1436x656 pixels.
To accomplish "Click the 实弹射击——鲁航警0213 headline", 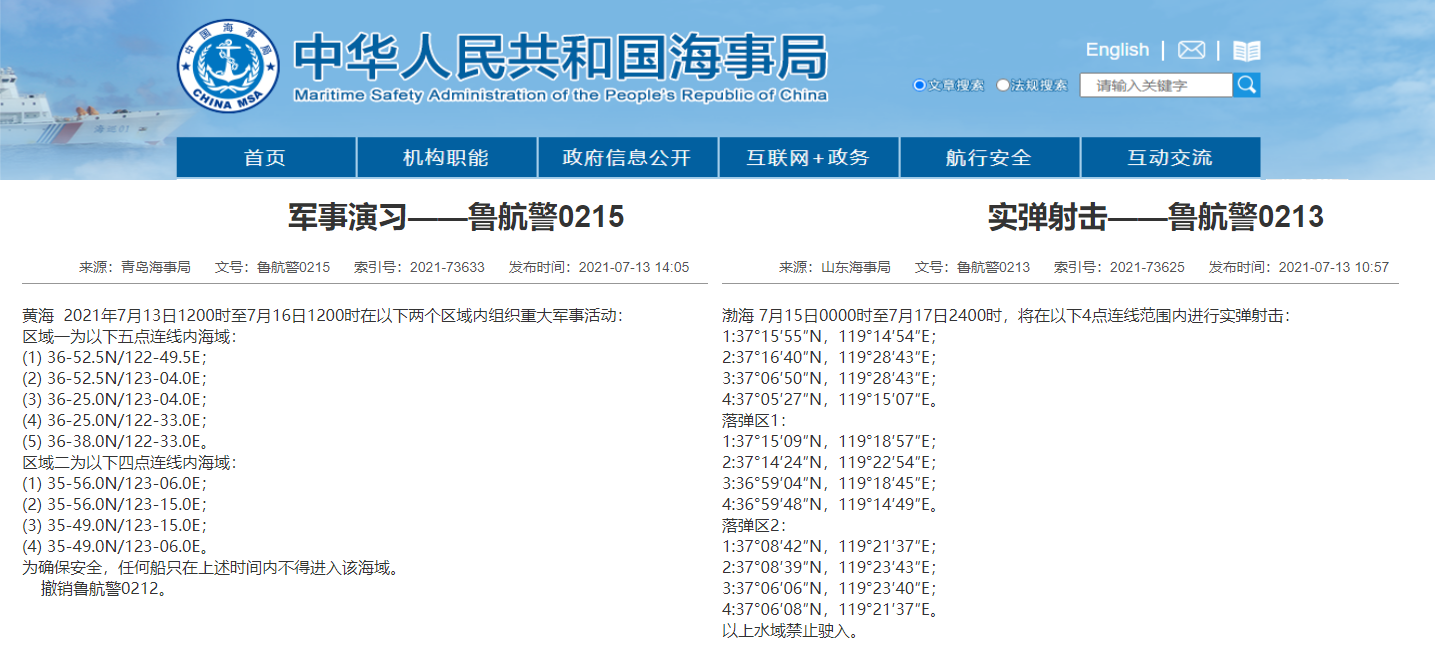I will 1156,217.
